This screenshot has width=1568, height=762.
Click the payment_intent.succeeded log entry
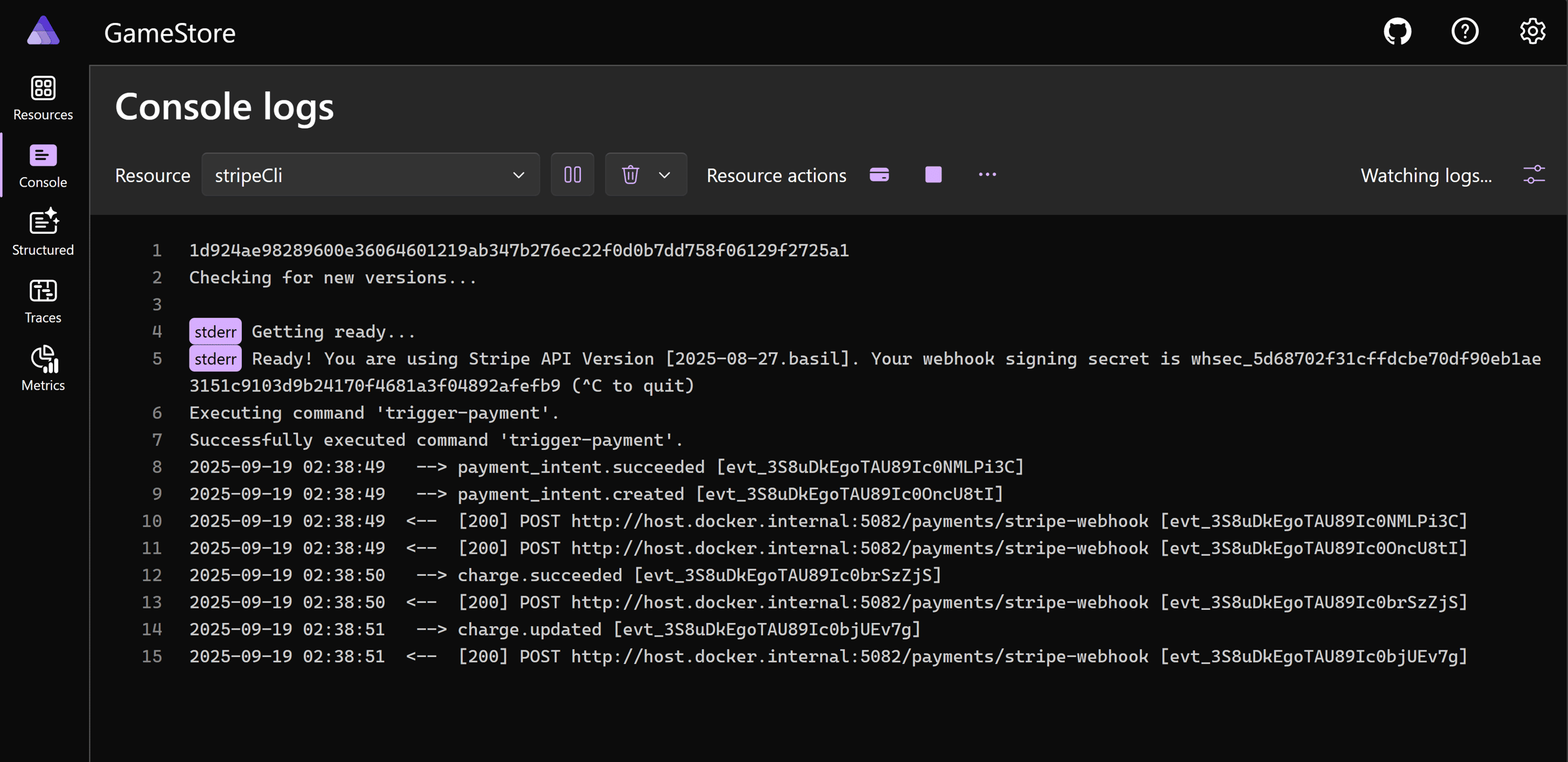tap(606, 467)
